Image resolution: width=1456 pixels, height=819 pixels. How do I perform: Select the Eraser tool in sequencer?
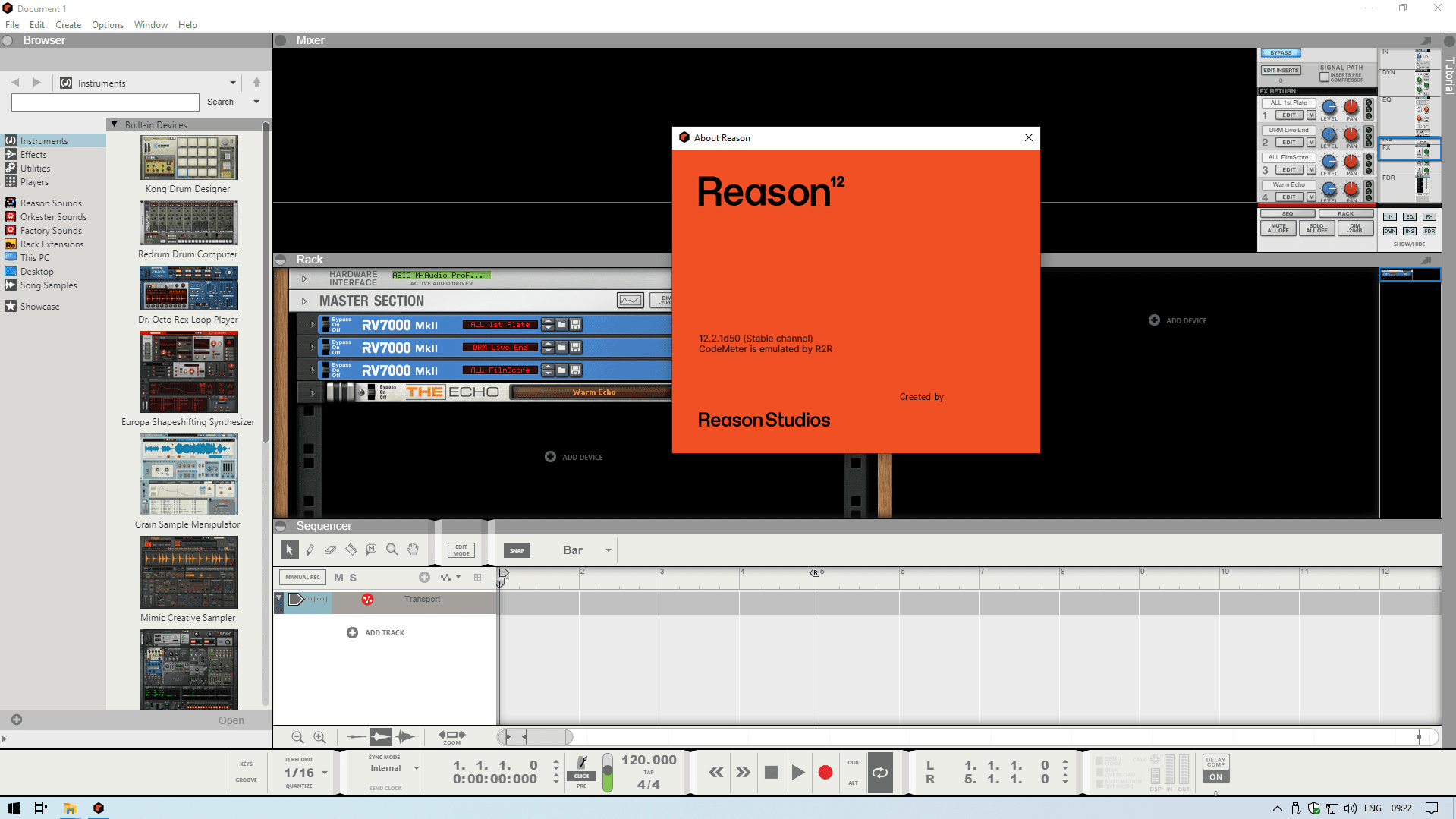pos(330,550)
